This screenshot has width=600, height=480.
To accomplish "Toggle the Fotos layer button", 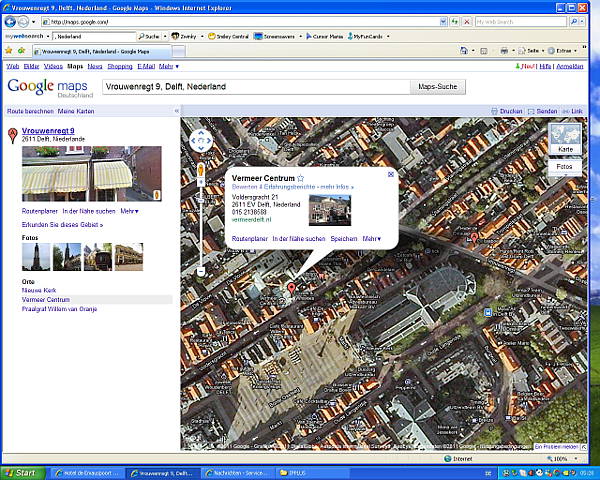I will [565, 167].
